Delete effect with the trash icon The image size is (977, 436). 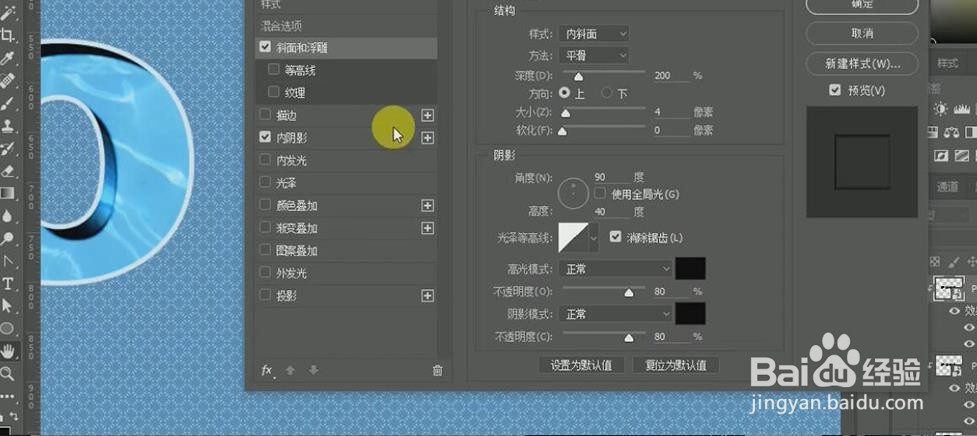click(x=437, y=371)
